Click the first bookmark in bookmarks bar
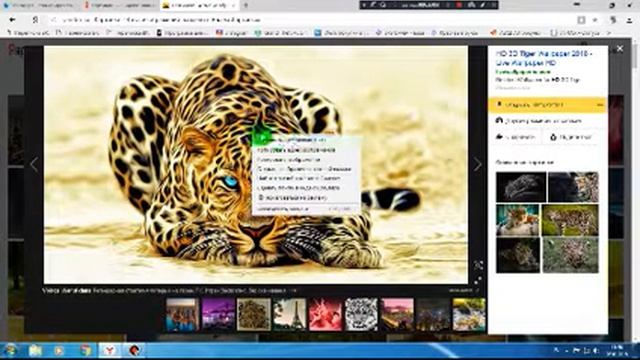This screenshot has height=360, width=640. (28, 33)
